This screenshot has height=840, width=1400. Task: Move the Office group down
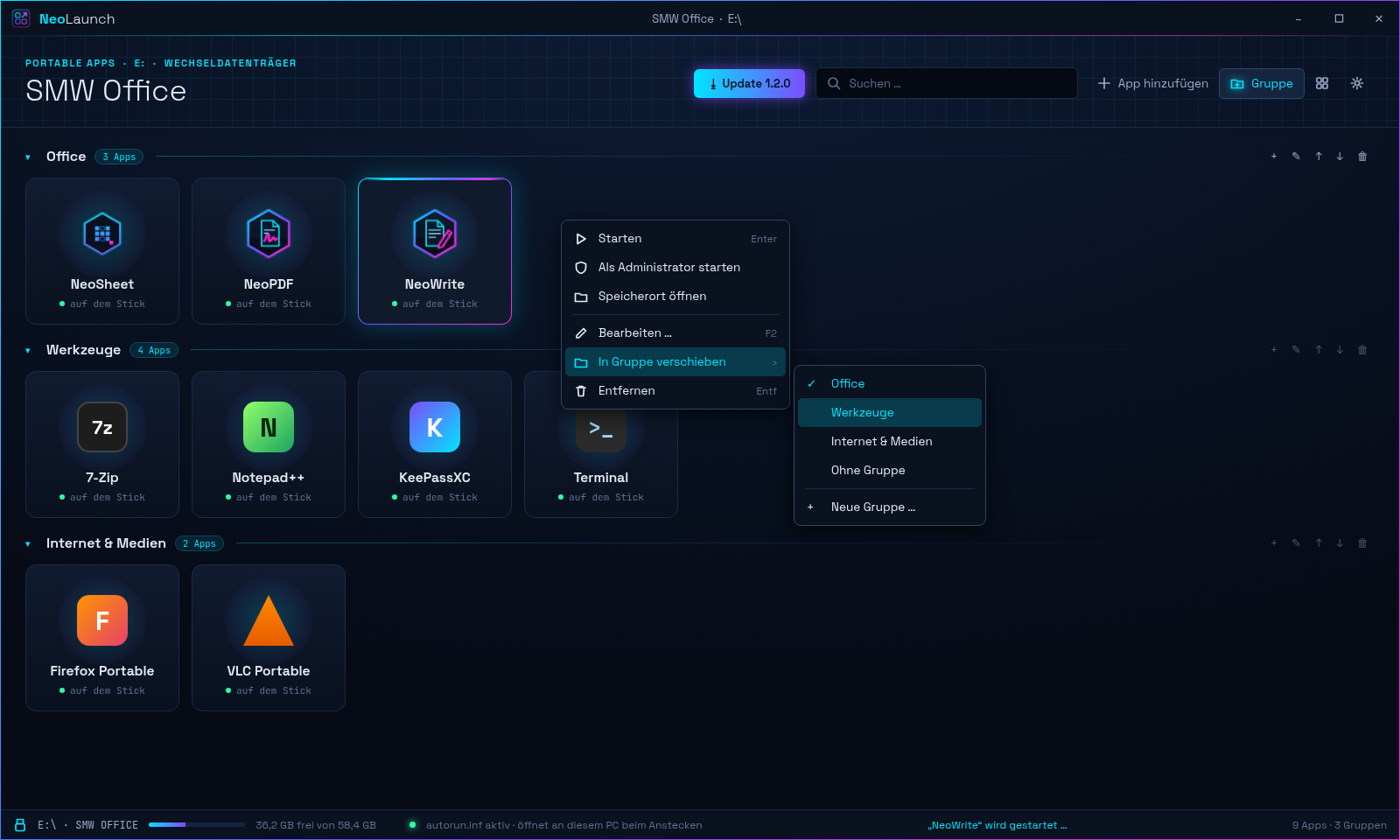[x=1340, y=157]
